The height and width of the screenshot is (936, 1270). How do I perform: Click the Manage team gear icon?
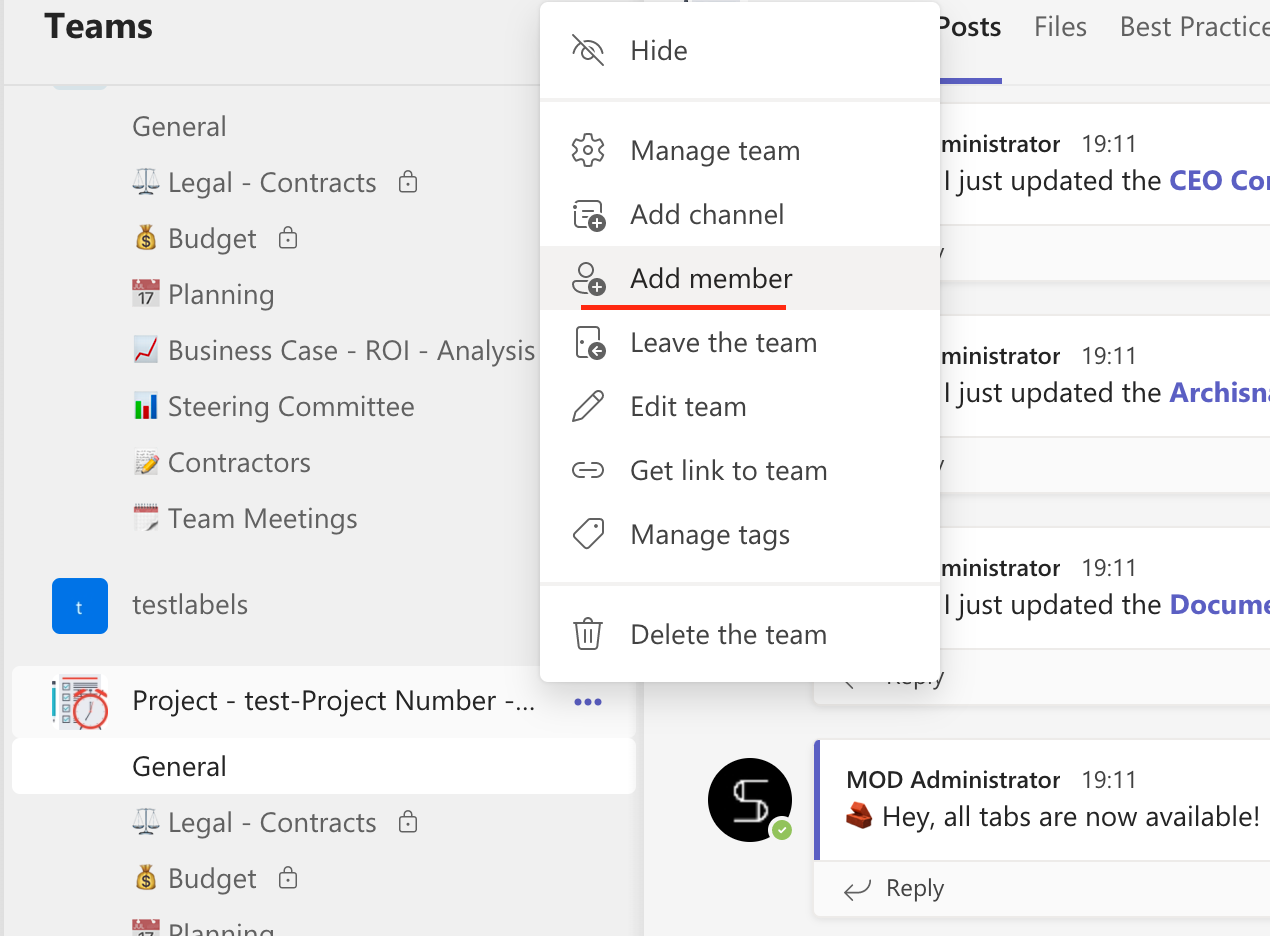click(x=588, y=151)
